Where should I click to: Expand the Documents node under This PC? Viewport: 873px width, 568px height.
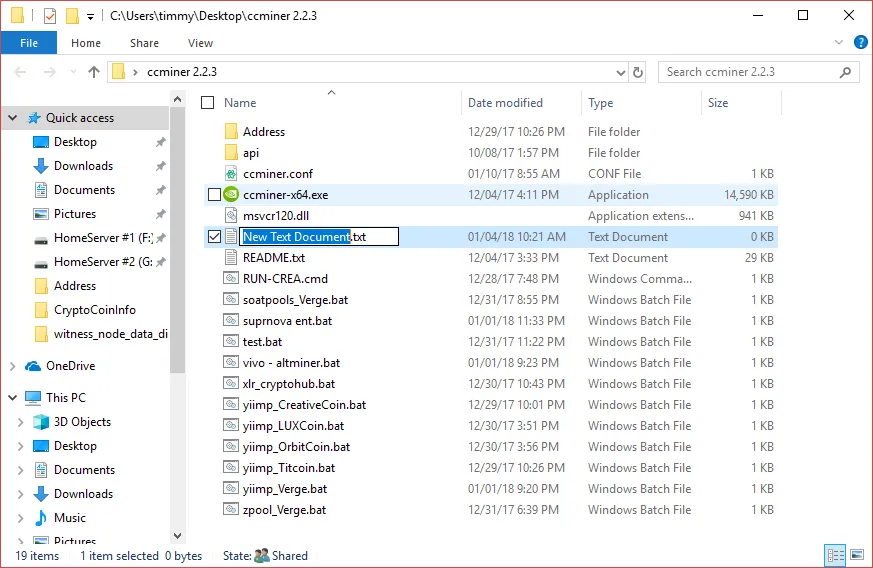(x=21, y=470)
